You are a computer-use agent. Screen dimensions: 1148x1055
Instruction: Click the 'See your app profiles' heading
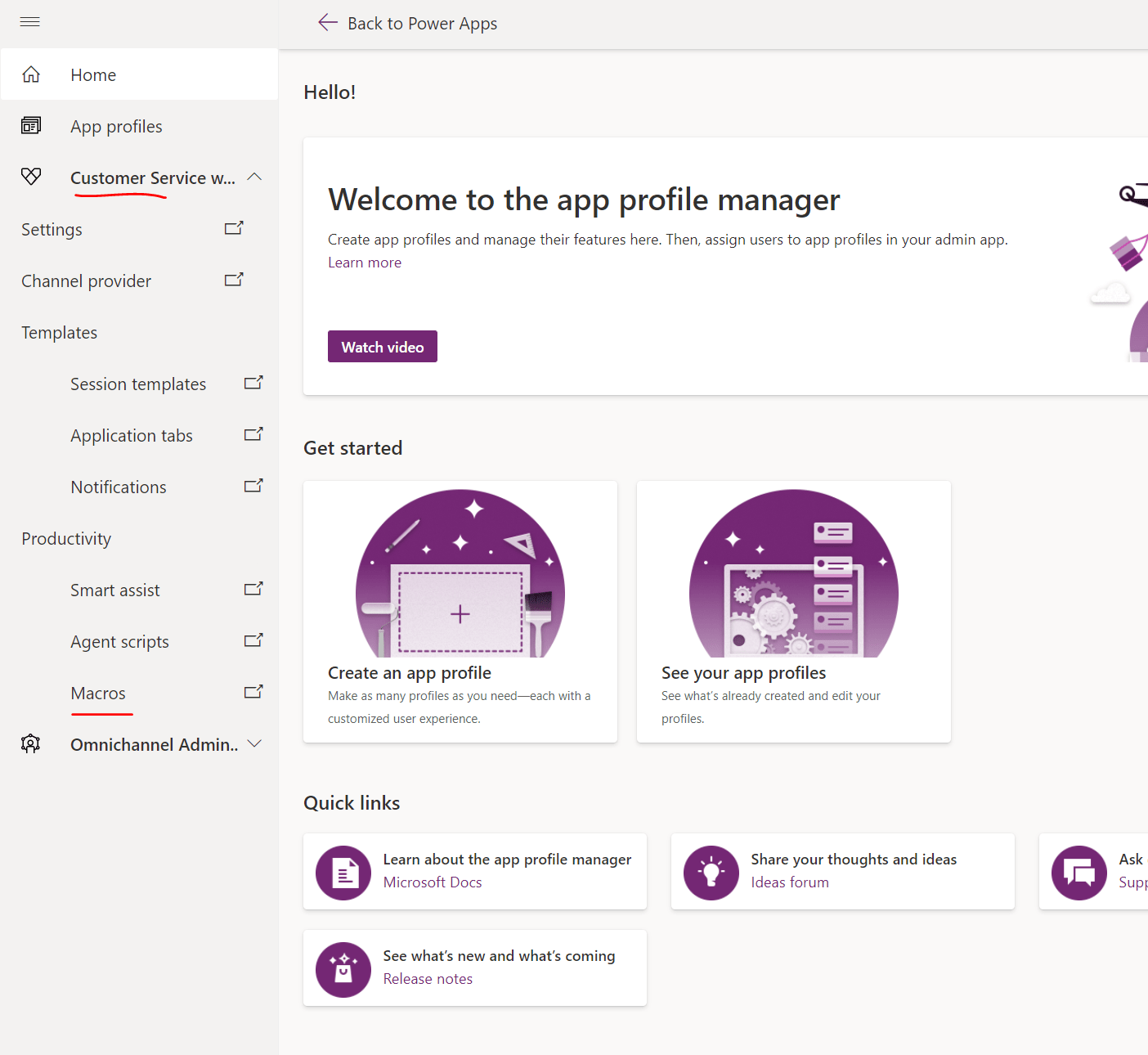[x=744, y=672]
